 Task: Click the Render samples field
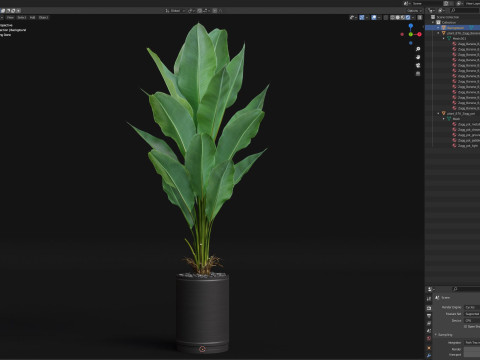tap(472, 349)
